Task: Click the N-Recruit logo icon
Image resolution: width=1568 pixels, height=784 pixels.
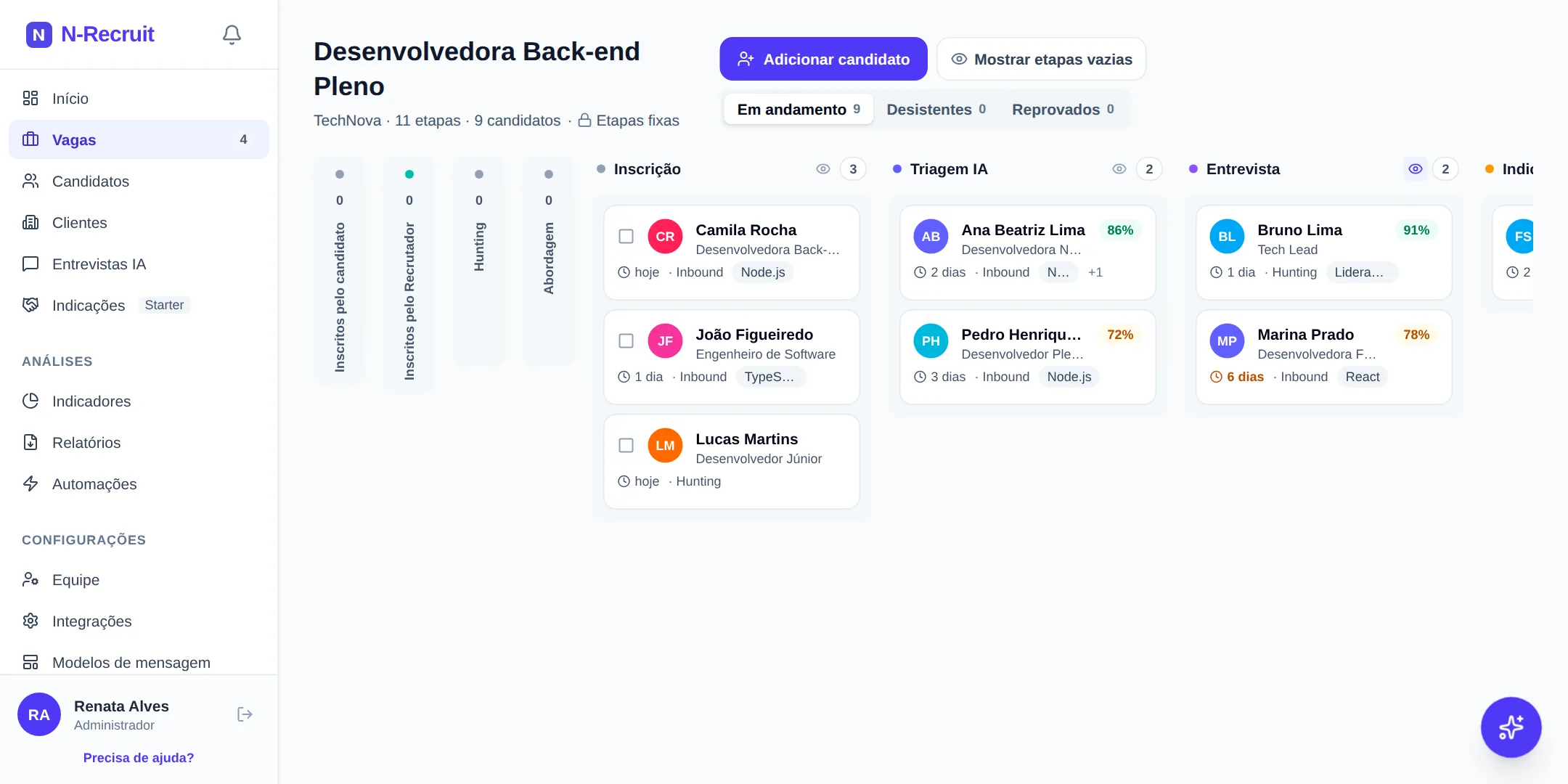Action: pos(39,34)
